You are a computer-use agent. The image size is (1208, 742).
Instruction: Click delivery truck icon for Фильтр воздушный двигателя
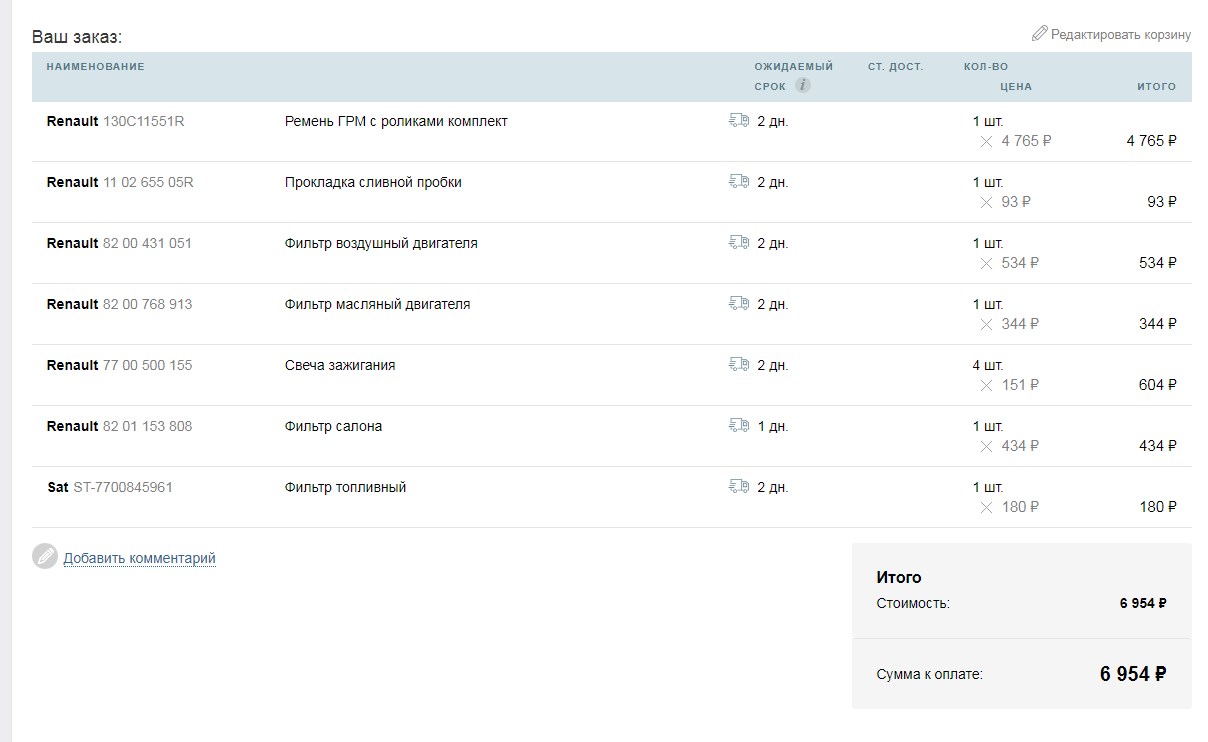click(x=739, y=242)
